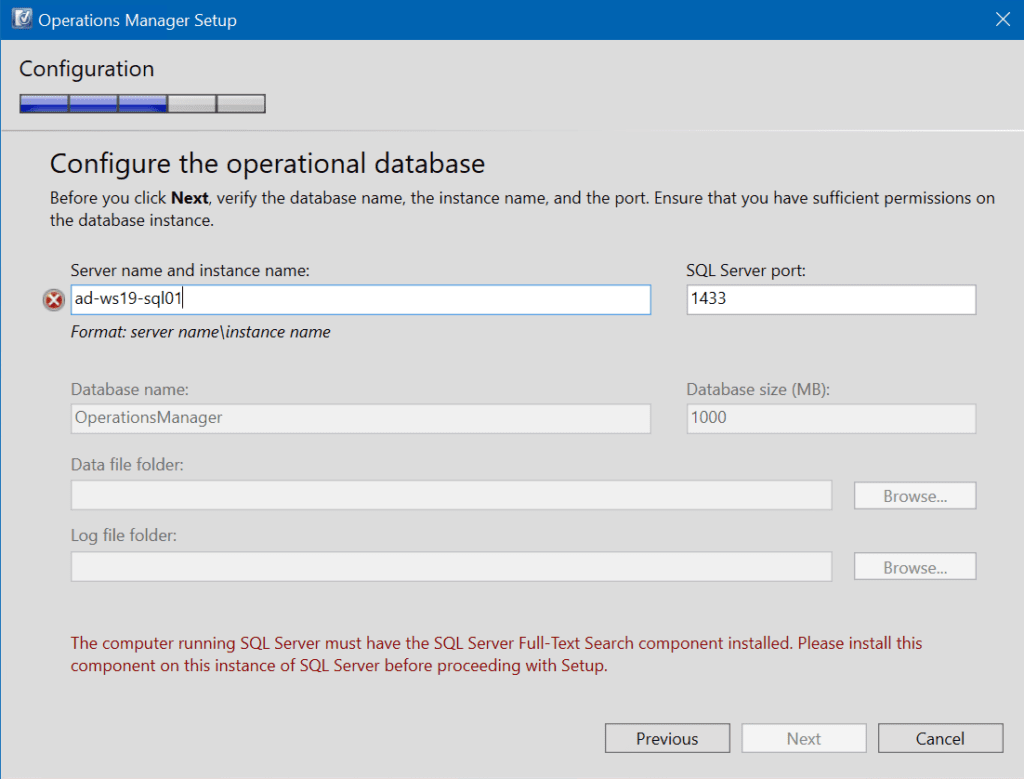
Task: Click the Configuration progress bar
Action: (x=142, y=104)
